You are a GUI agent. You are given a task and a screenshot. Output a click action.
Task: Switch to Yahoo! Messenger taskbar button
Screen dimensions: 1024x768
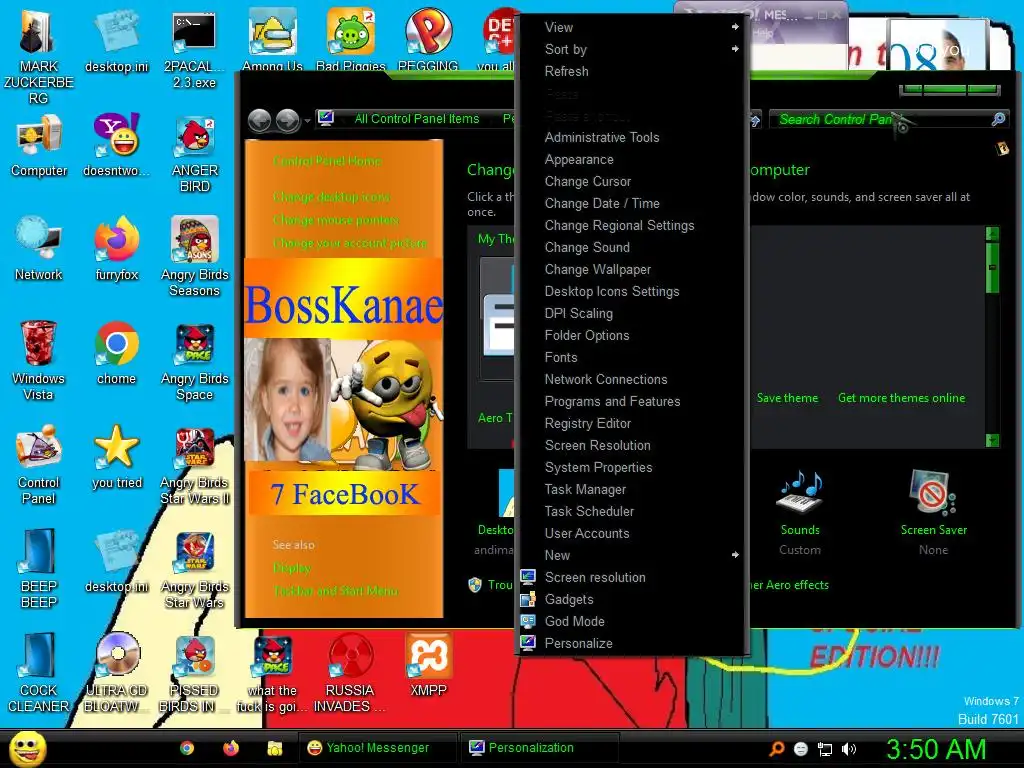377,748
